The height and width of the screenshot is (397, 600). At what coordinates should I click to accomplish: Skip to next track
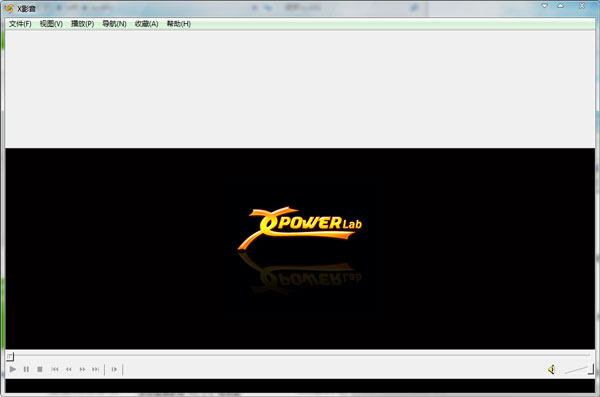[95, 369]
